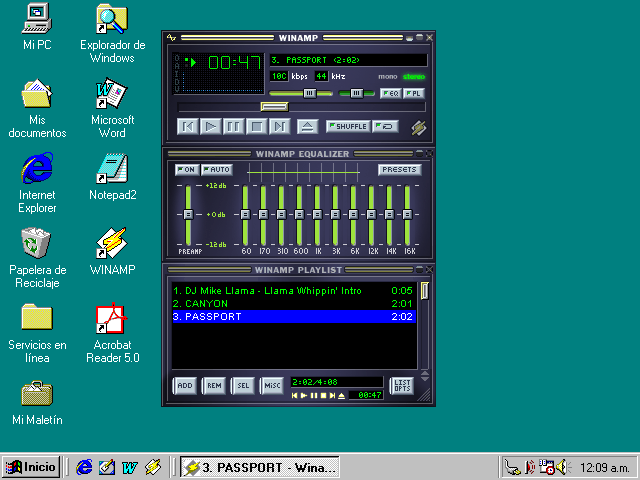Select WINAMP desktop shortcut
Image resolution: width=640 pixels, height=480 pixels.
pyautogui.click(x=112, y=251)
